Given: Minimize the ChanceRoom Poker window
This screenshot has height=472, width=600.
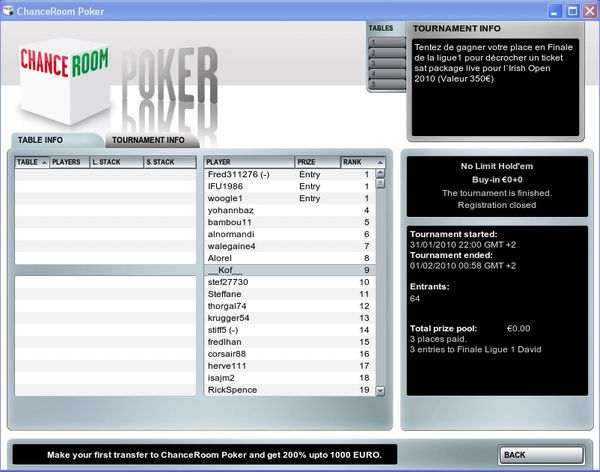Looking at the screenshot, I should [x=554, y=11].
